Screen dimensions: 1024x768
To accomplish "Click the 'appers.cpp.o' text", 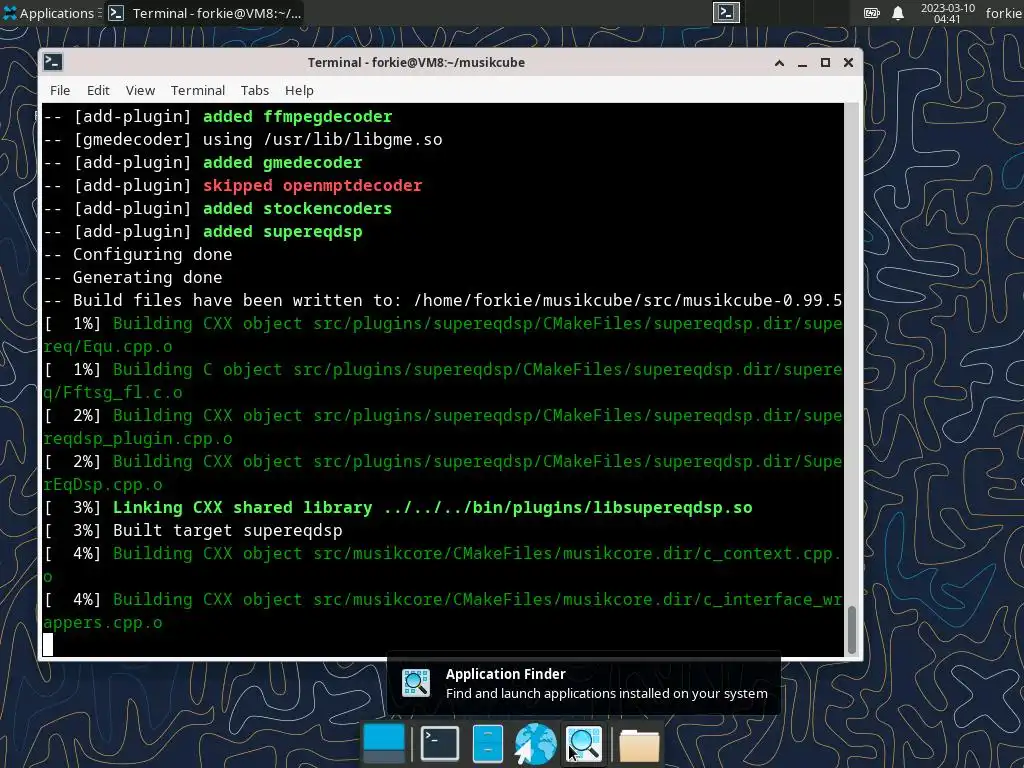I will pyautogui.click(x=103, y=622).
